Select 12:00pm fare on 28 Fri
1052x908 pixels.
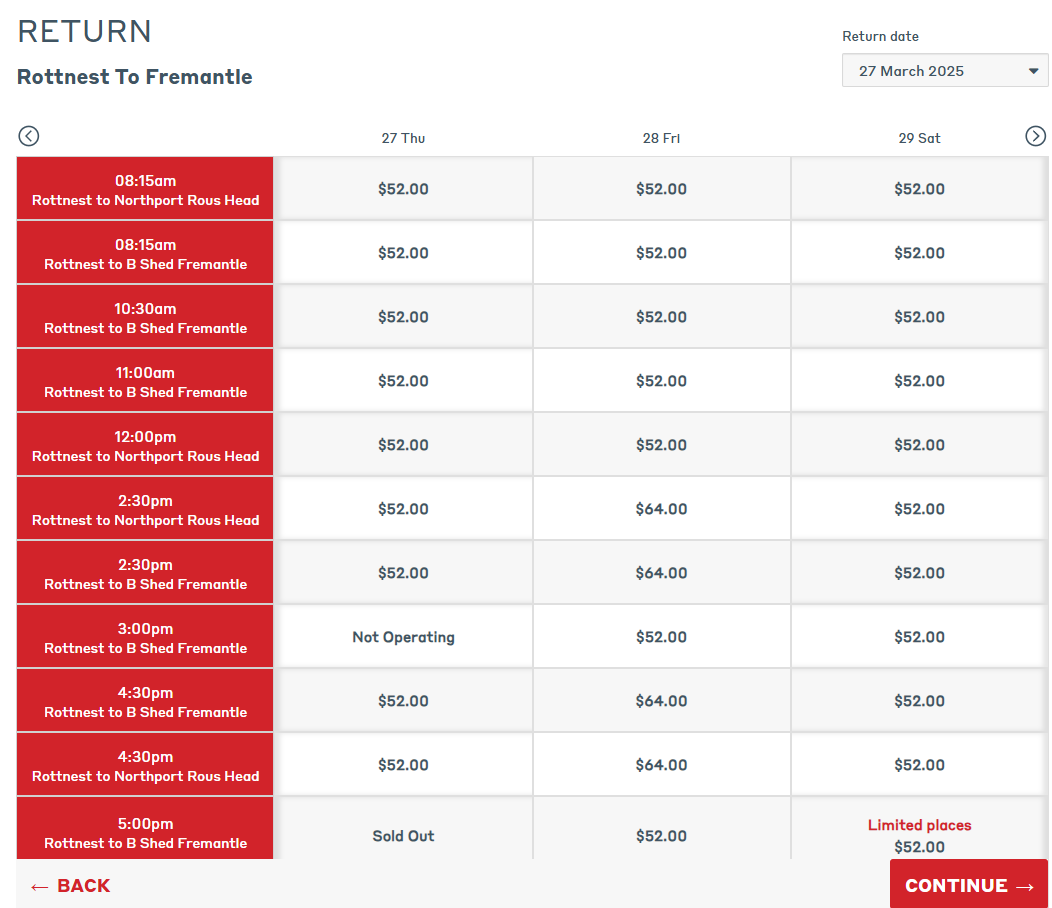(662, 445)
